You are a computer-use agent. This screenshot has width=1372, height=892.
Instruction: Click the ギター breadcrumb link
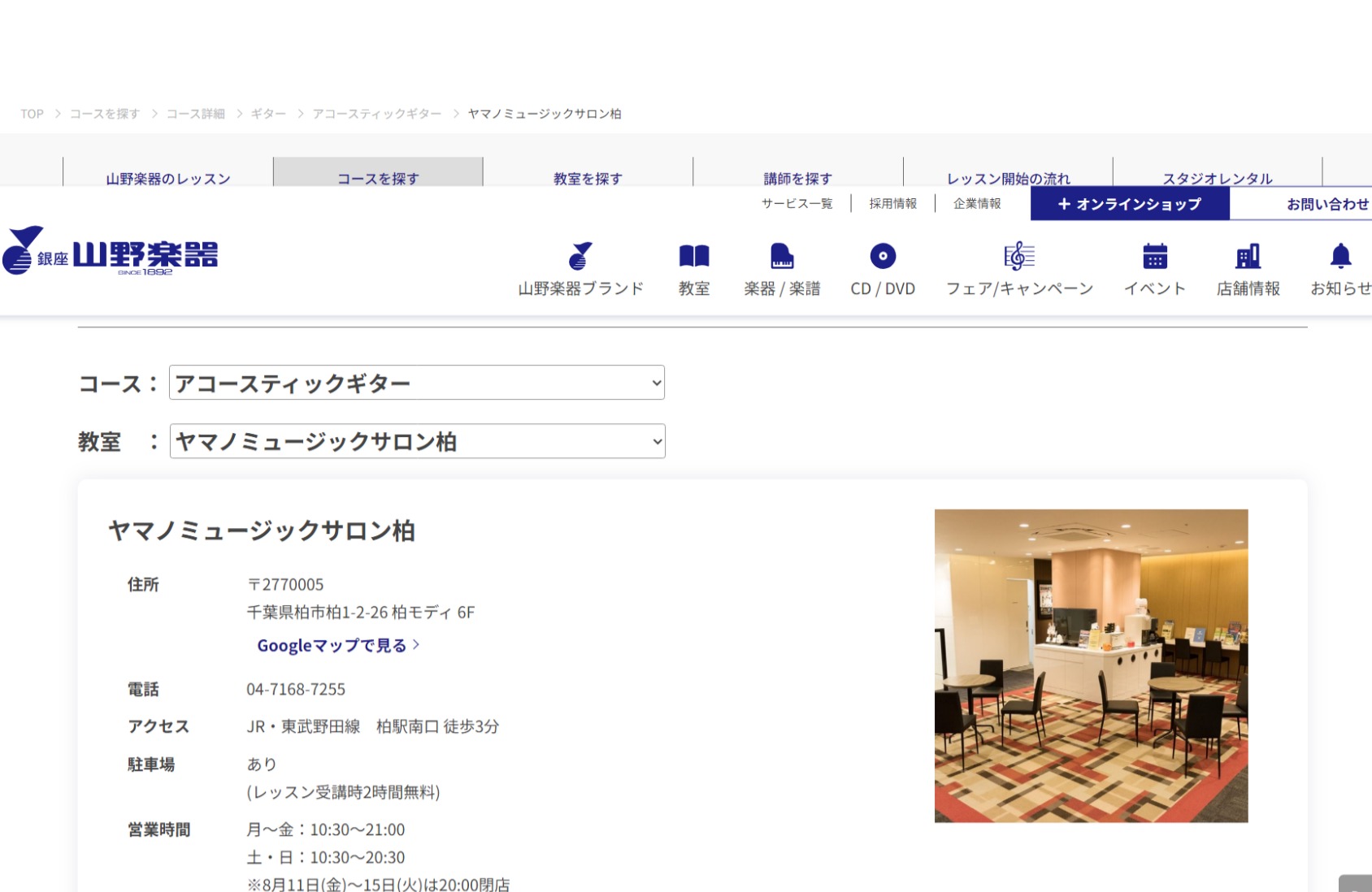pos(267,114)
